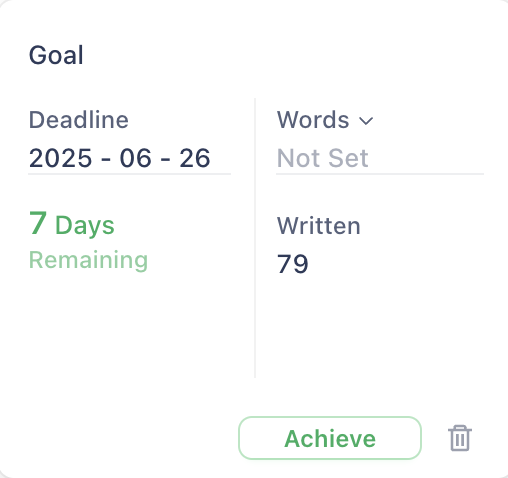The width and height of the screenshot is (508, 478).
Task: Open the Words unit dropdown
Action: tap(325, 120)
